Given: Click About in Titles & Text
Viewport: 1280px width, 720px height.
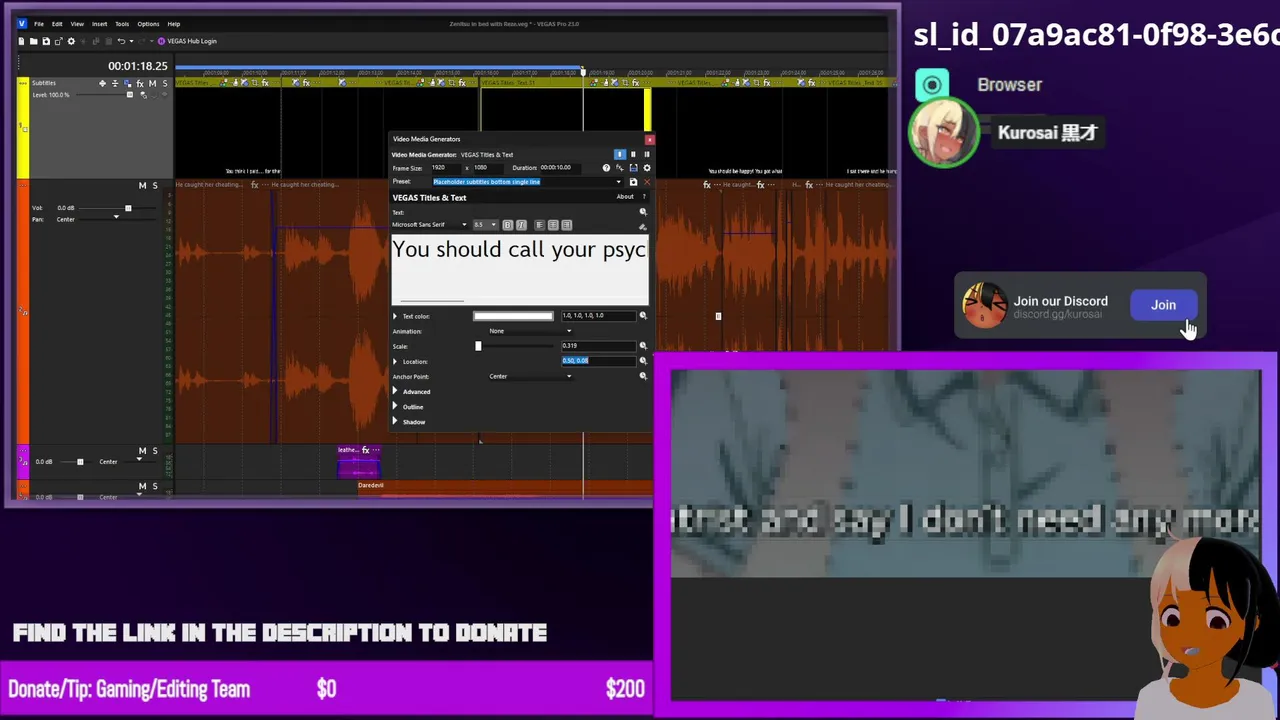Looking at the screenshot, I should pyautogui.click(x=625, y=197).
